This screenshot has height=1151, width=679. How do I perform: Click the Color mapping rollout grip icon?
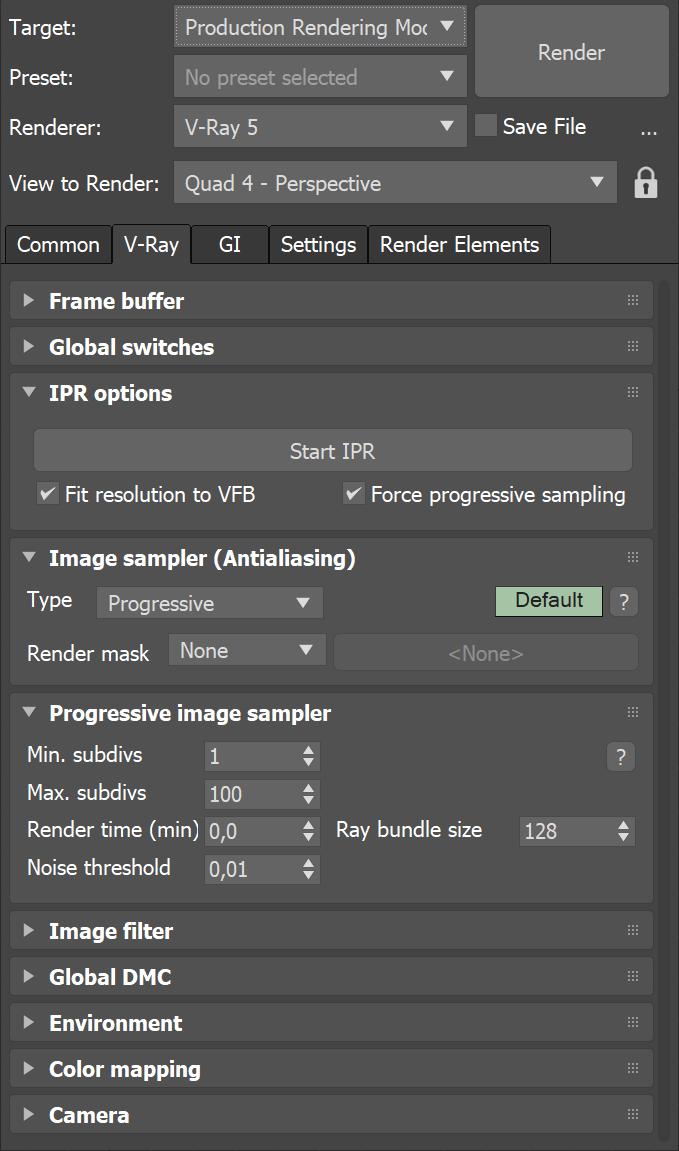632,1069
